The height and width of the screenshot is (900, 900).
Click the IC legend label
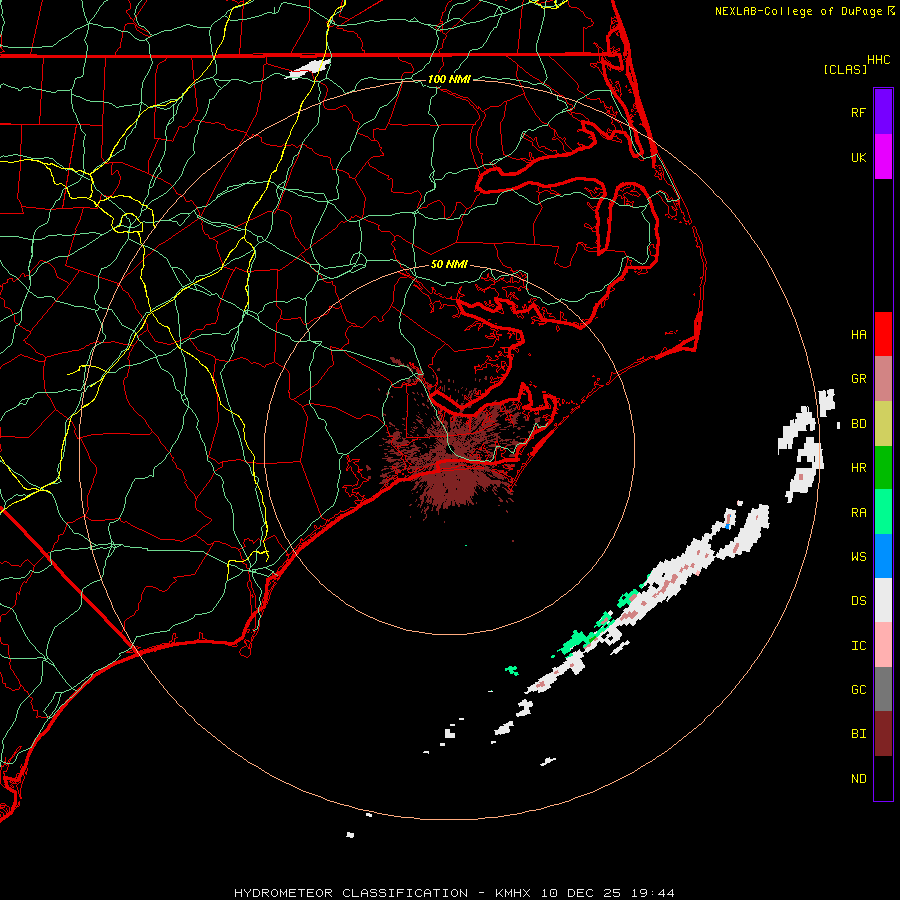point(858,646)
